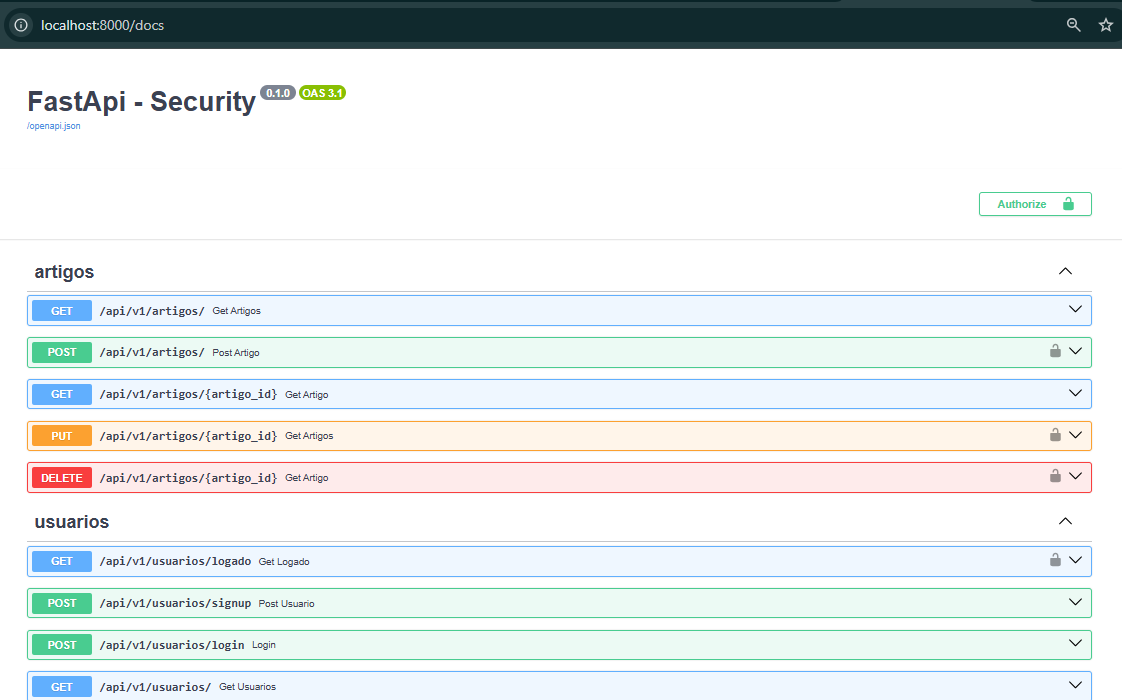Expand chevron on the DELETE artigos row
Viewport: 1122px width, 700px height.
tap(1075, 476)
